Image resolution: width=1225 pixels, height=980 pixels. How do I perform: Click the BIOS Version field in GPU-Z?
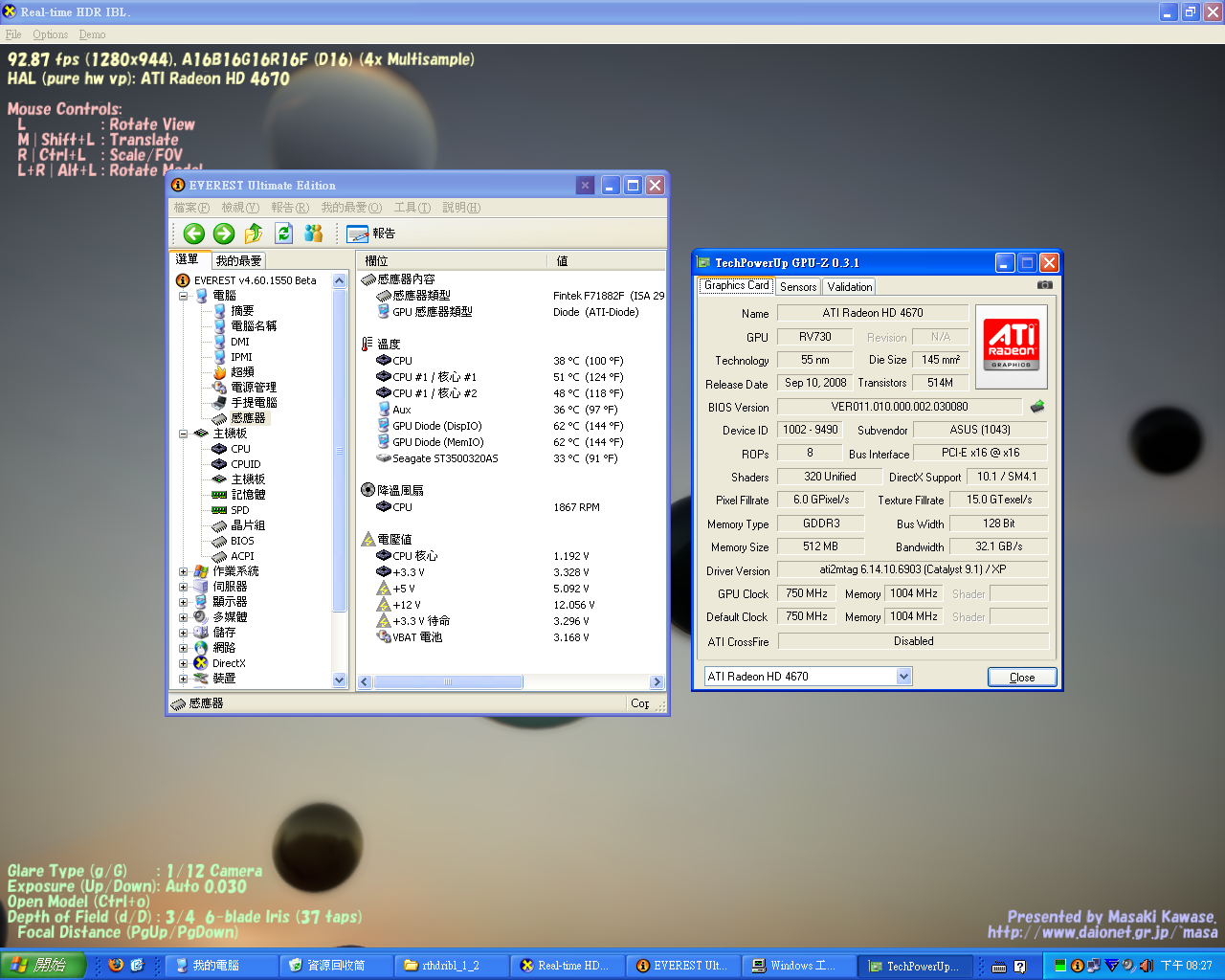tap(900, 407)
